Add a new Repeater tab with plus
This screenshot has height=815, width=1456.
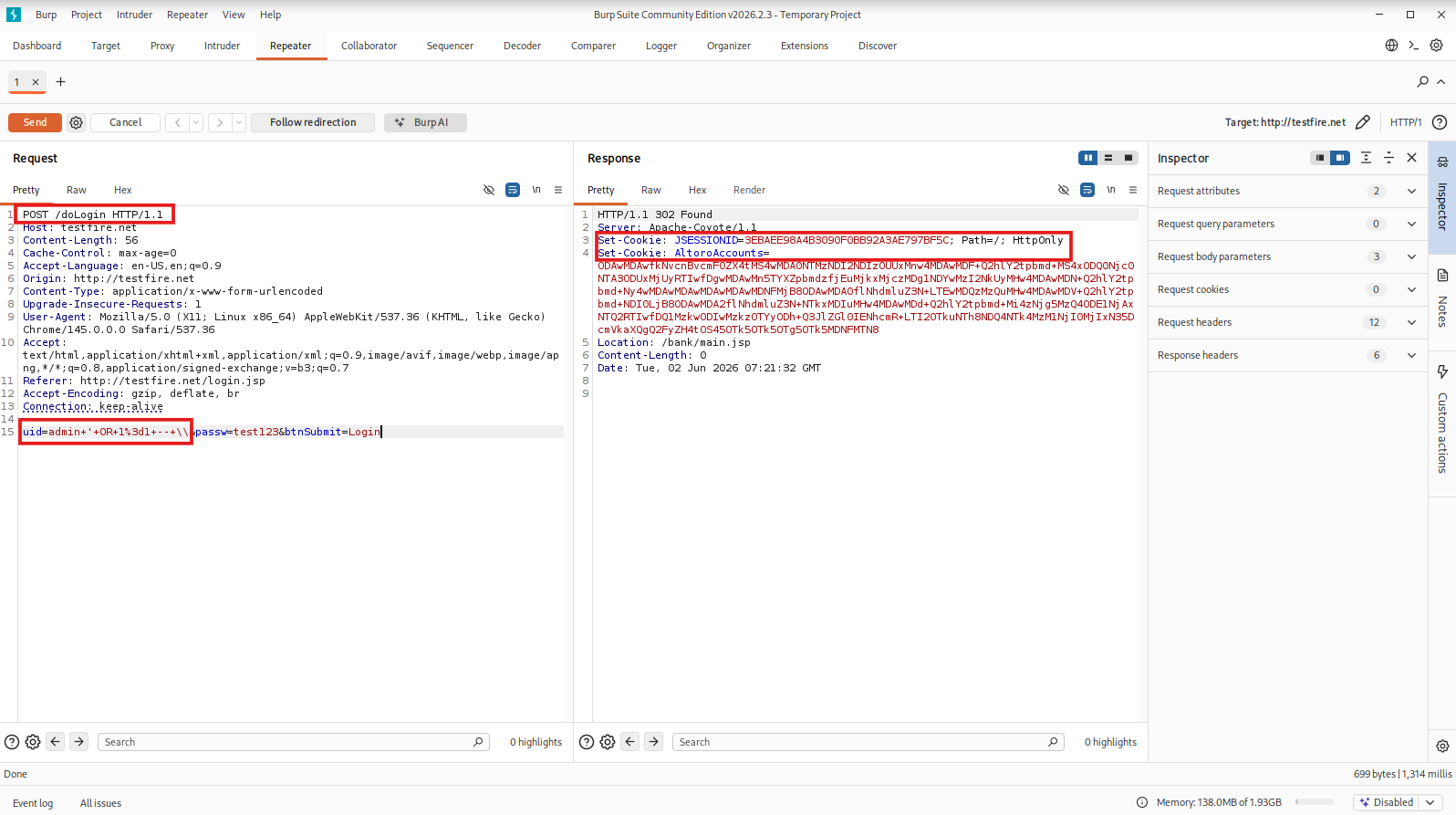click(61, 82)
